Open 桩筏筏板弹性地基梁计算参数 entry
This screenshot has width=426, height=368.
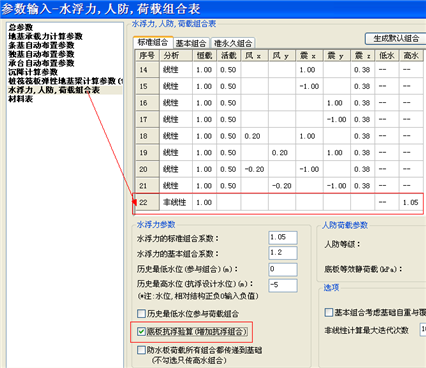click(x=65, y=81)
